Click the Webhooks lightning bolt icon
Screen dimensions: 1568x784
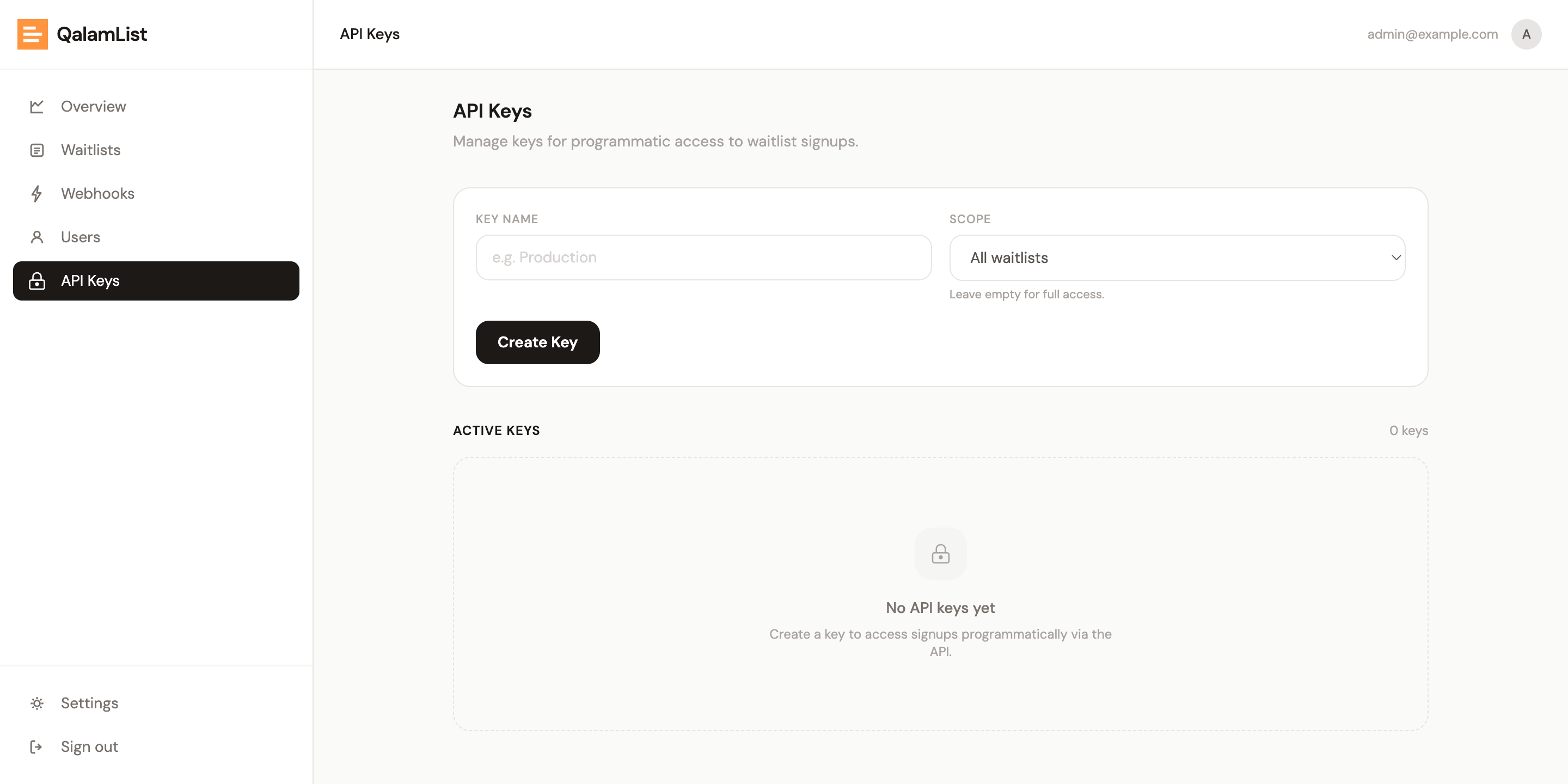pos(37,194)
